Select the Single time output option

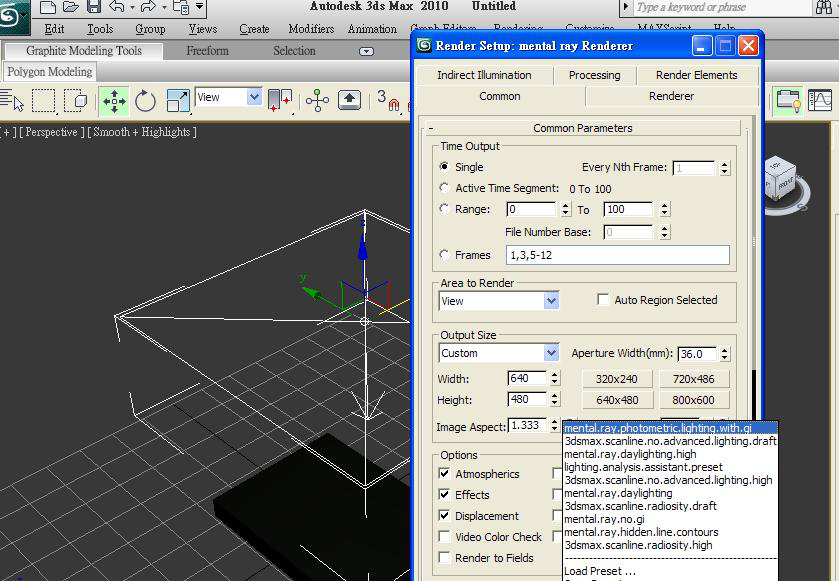coord(444,166)
